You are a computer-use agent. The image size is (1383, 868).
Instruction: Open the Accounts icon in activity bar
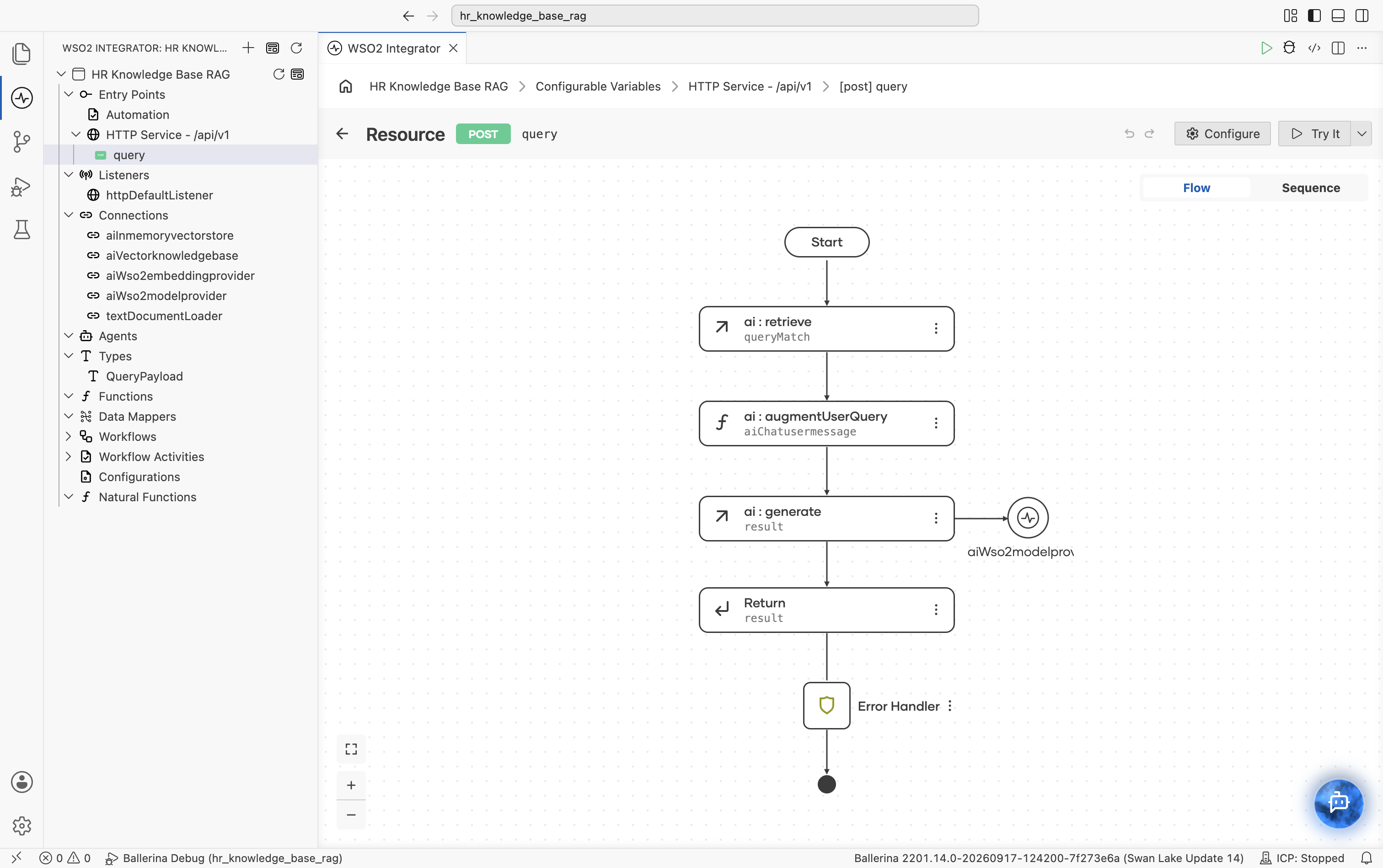coord(21,782)
